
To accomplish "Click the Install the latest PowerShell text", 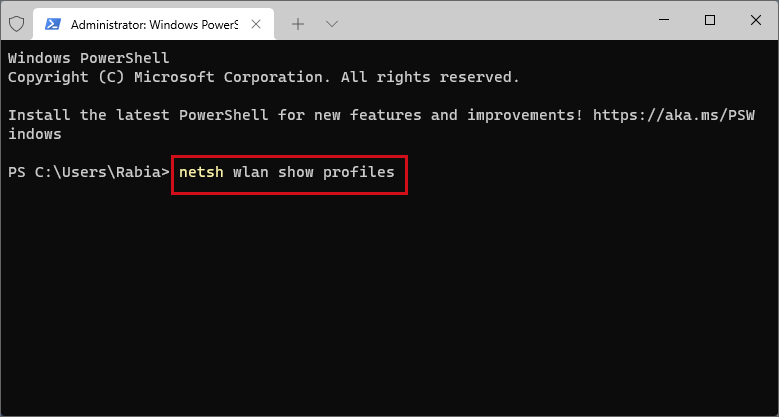I will pos(138,115).
